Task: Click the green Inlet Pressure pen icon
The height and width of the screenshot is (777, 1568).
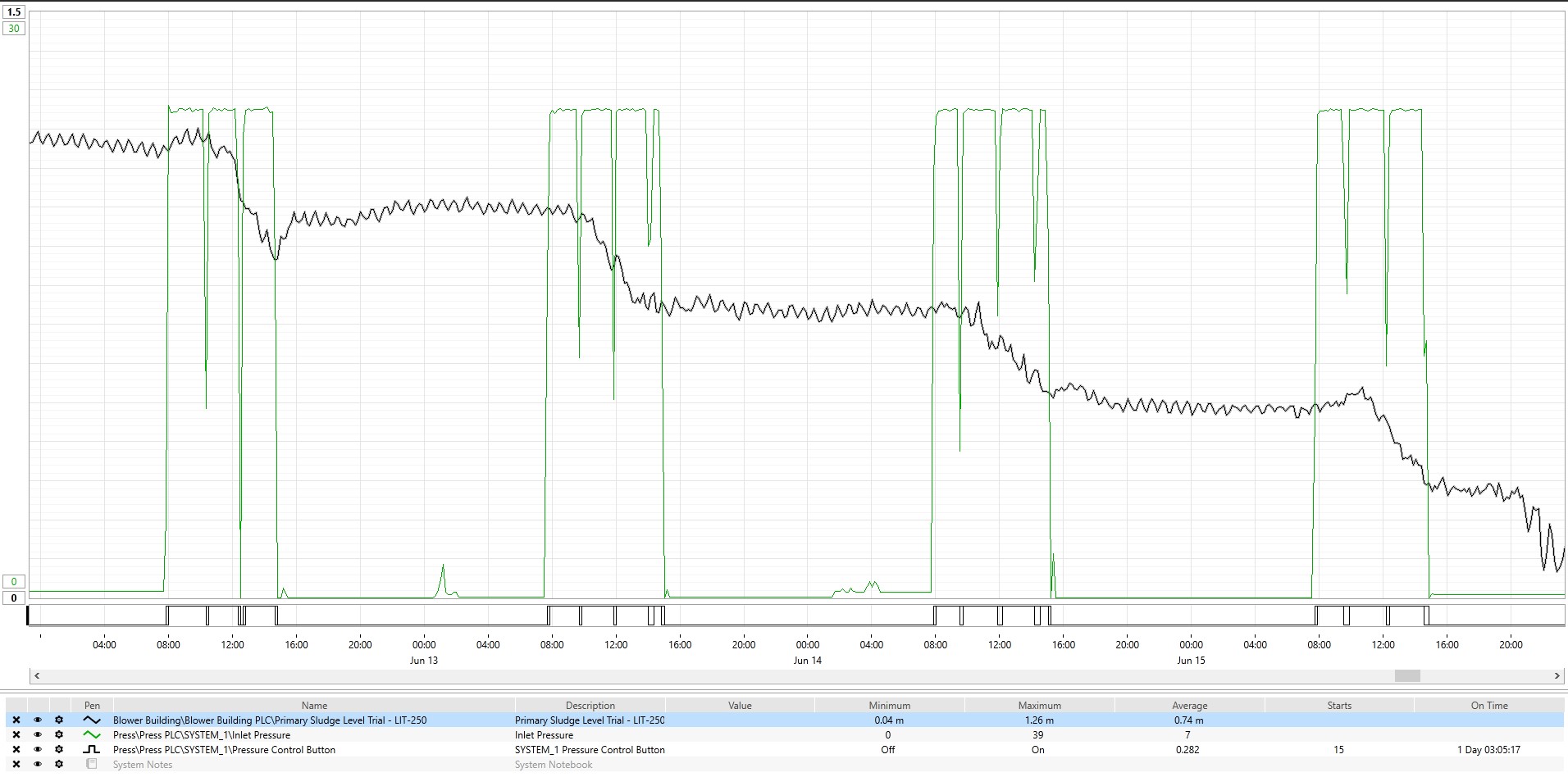Action: click(x=92, y=735)
